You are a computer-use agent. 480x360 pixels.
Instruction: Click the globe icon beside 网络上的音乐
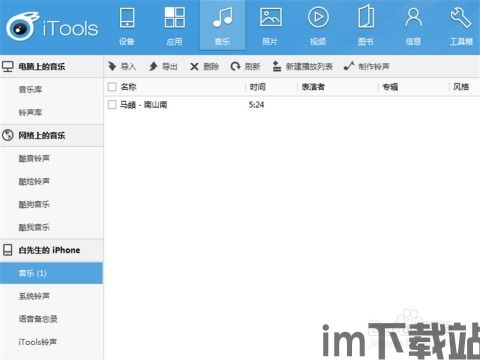(8, 135)
